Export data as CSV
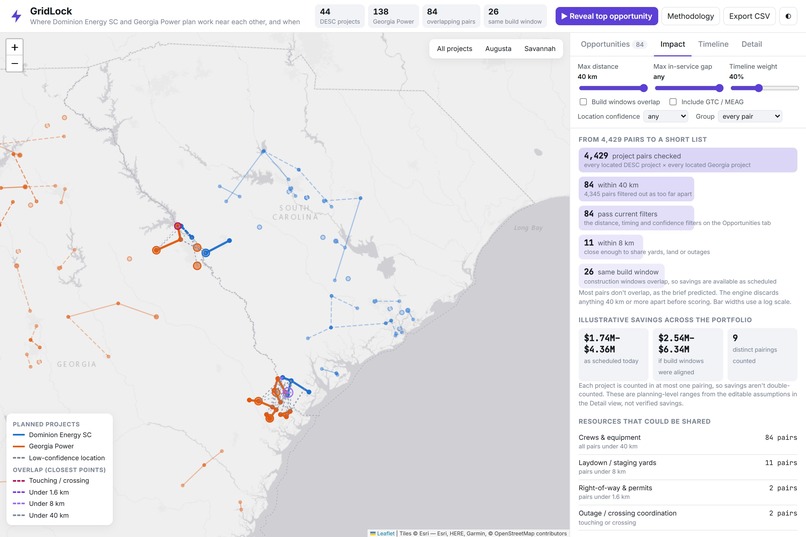This screenshot has height=537, width=806. [749, 16]
